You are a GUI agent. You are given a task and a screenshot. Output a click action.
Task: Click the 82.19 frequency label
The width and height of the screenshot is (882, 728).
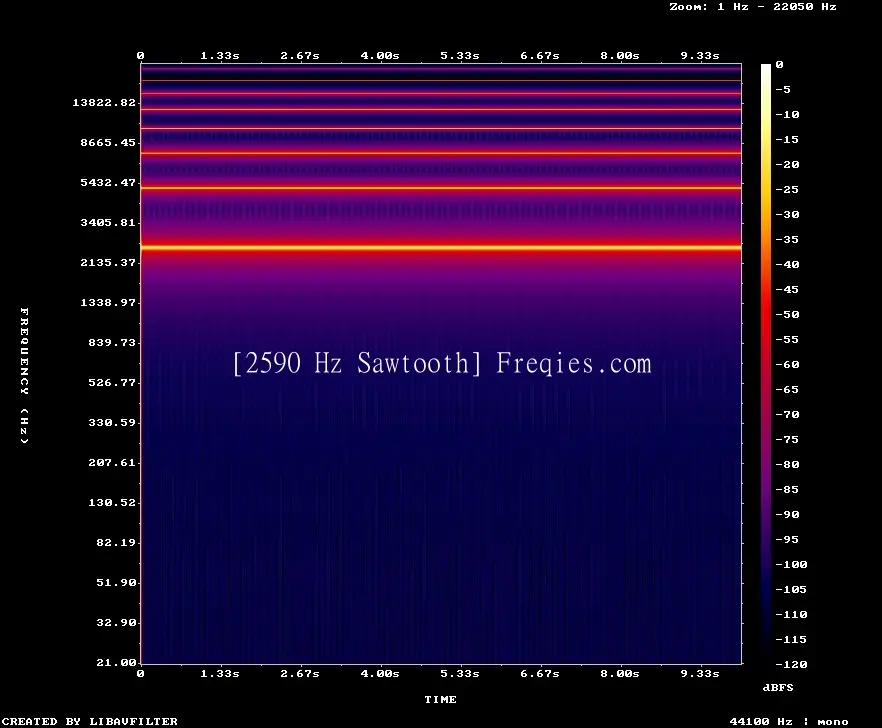coord(116,542)
